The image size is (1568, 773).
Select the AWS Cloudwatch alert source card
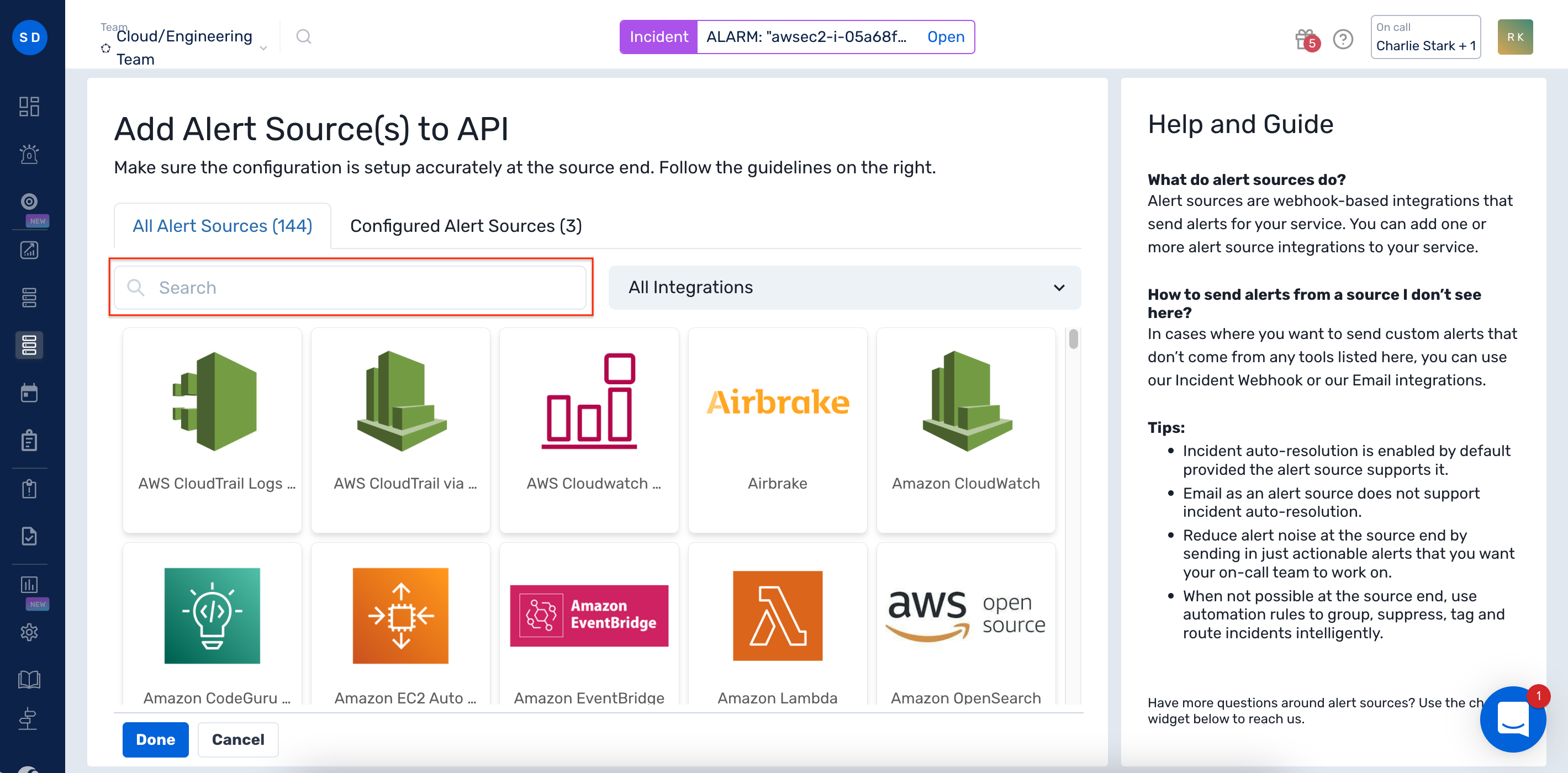(589, 430)
